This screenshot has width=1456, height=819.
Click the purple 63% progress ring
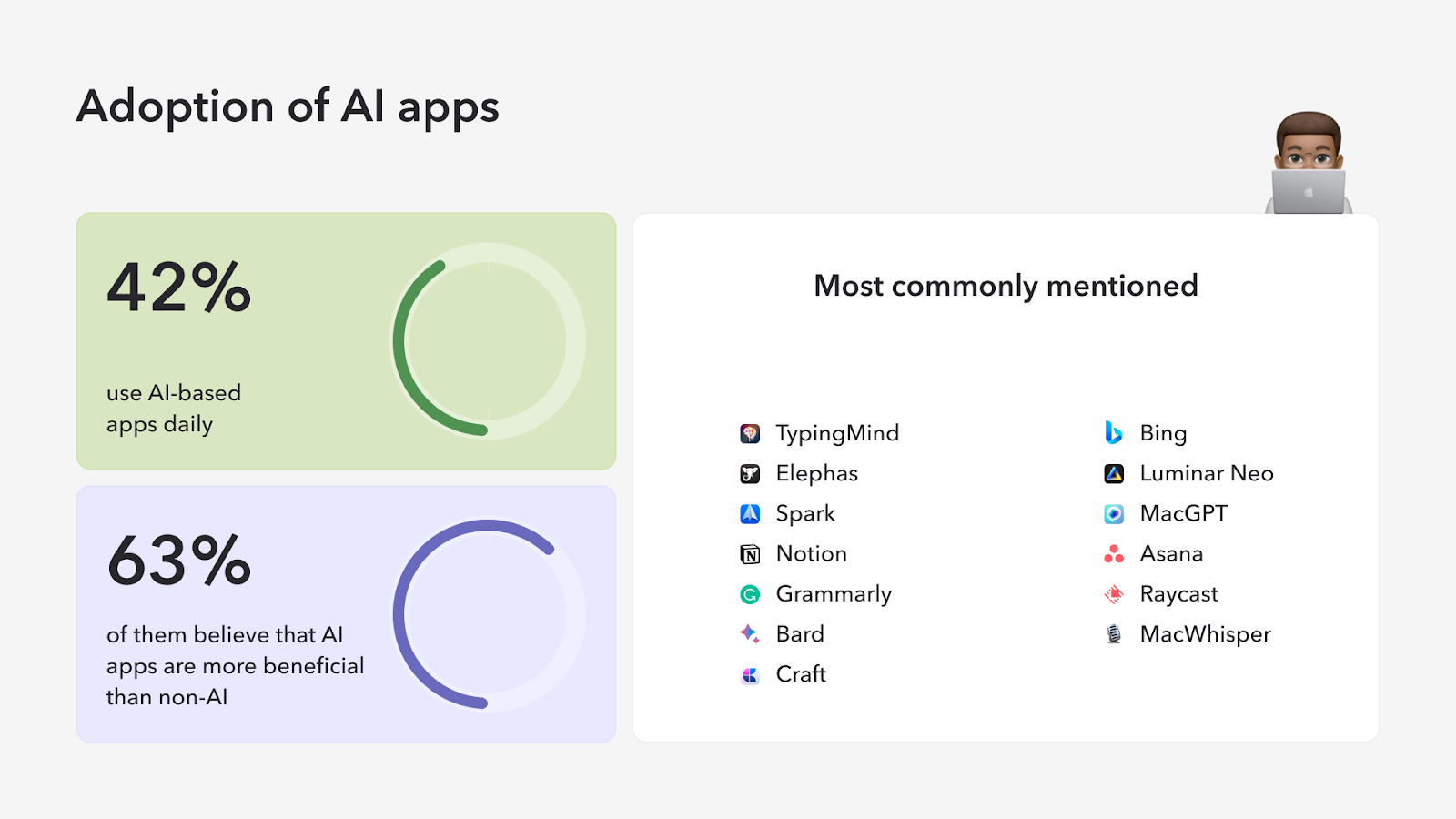[x=405, y=614]
